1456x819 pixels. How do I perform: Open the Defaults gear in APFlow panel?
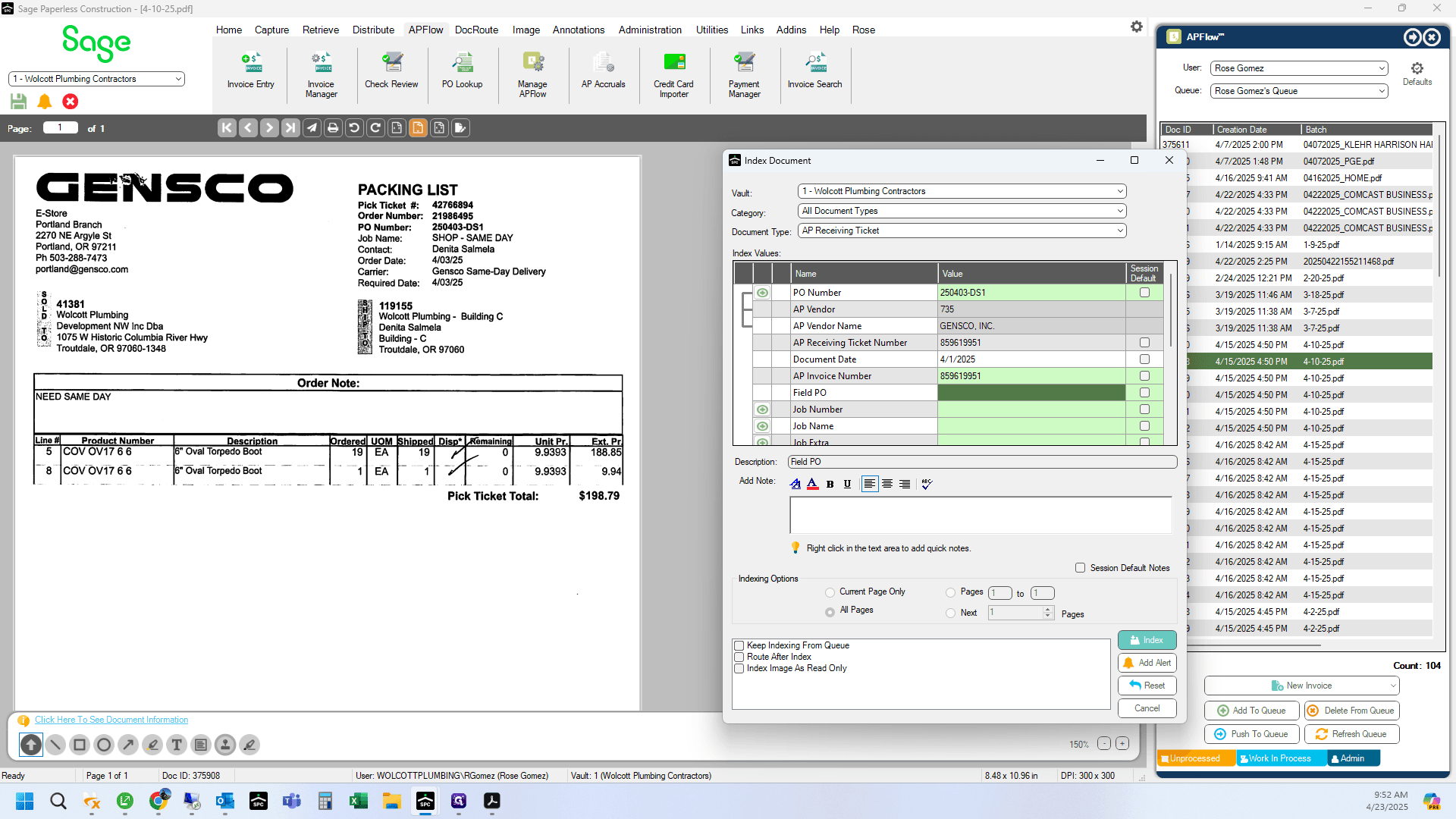click(x=1417, y=73)
